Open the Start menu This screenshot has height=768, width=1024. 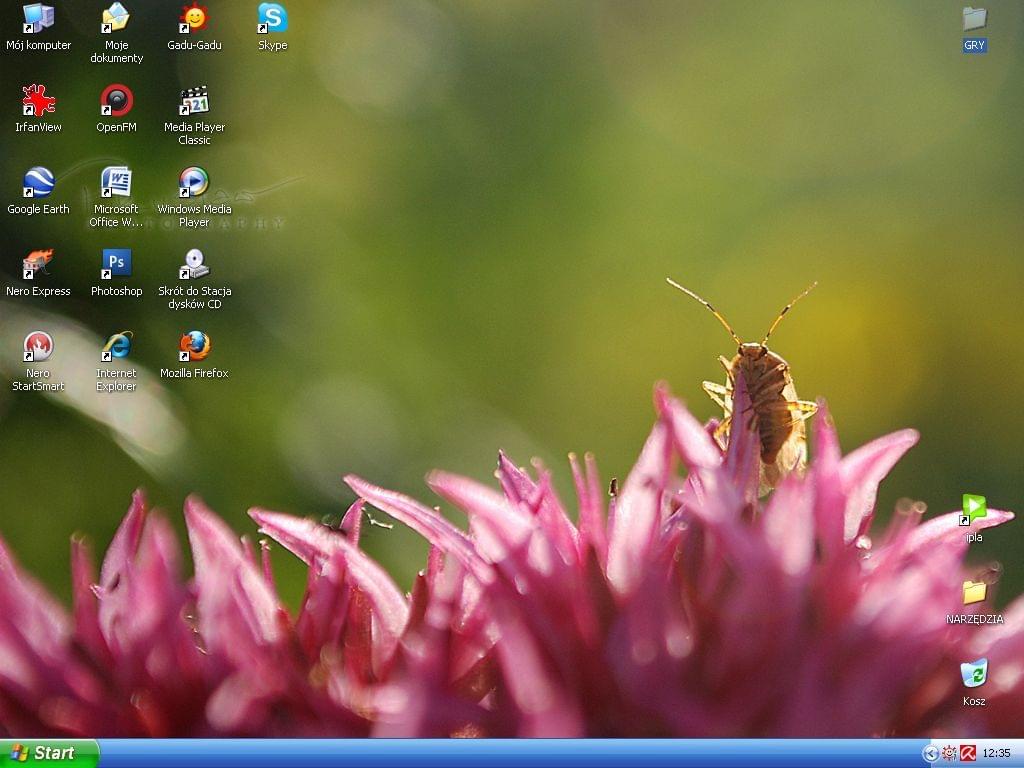tap(49, 753)
